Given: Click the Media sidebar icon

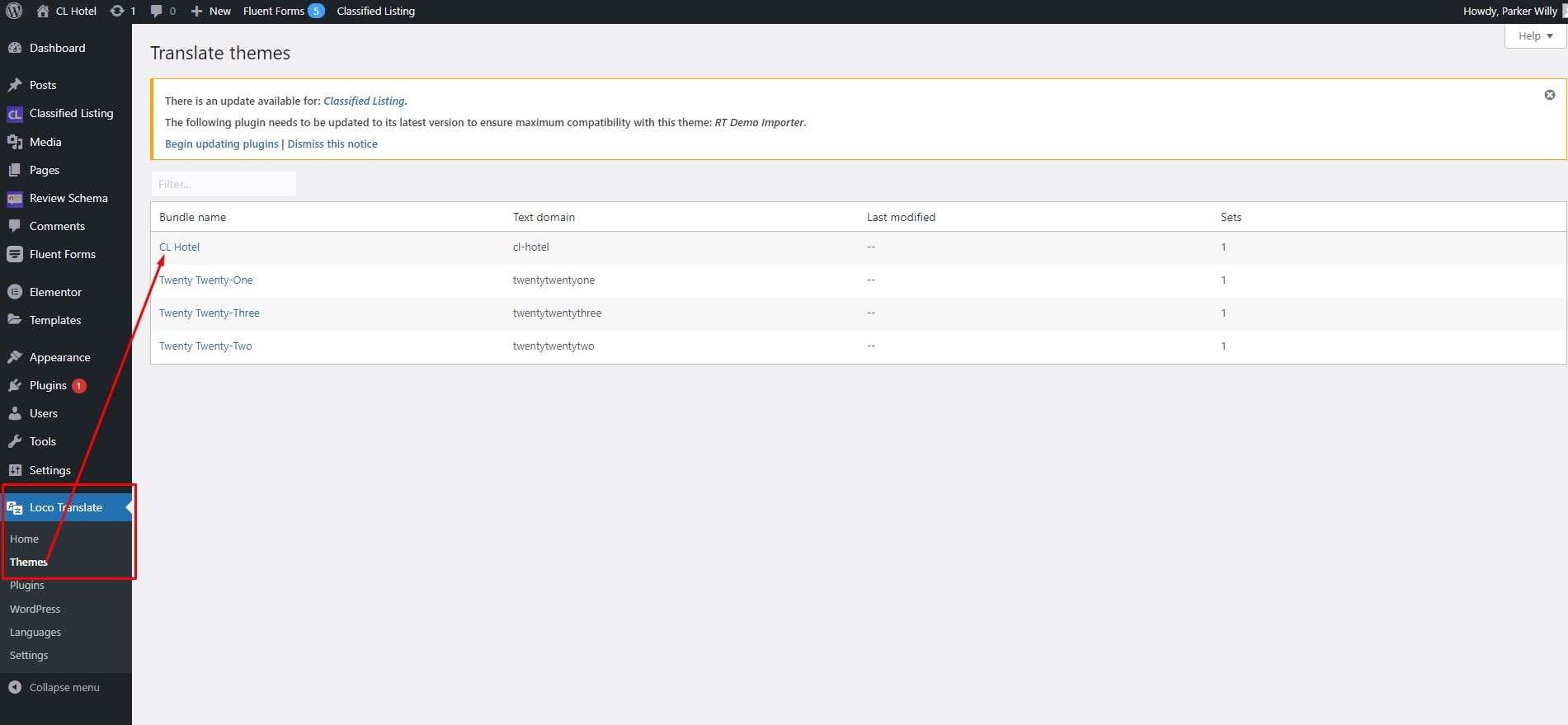Looking at the screenshot, I should coord(15,142).
